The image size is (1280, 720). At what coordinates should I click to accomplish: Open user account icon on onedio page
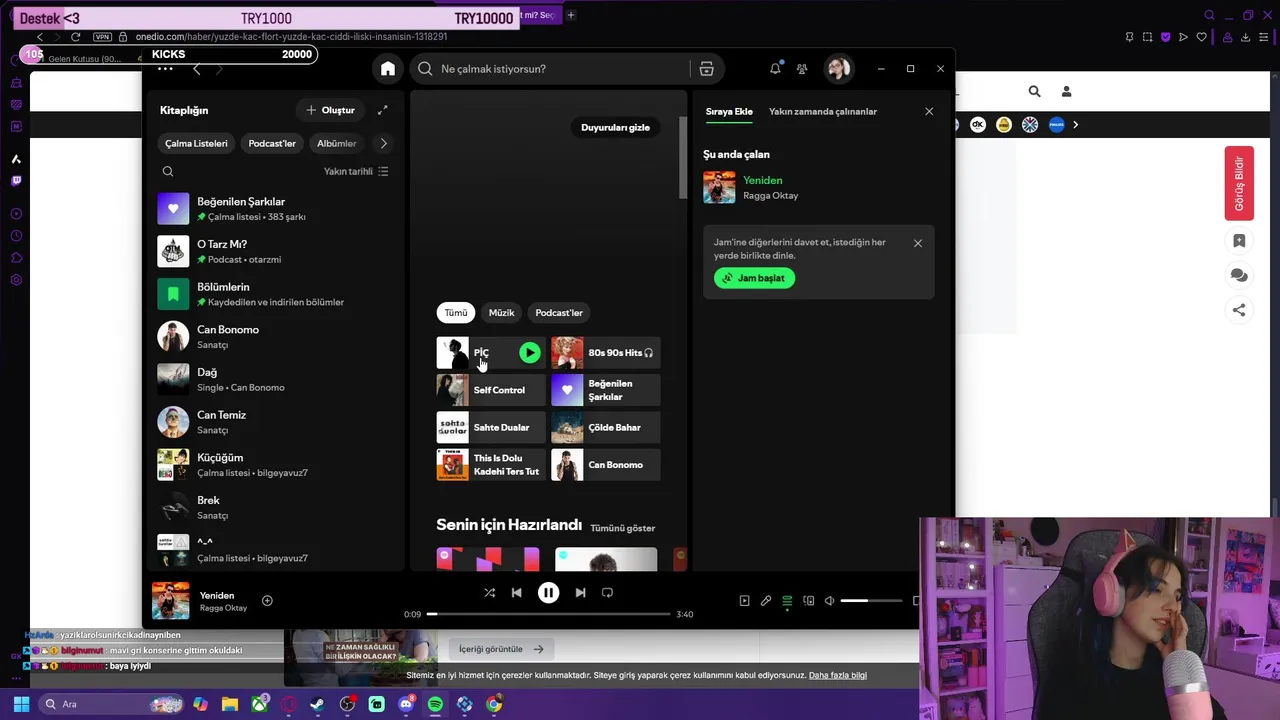[1066, 91]
